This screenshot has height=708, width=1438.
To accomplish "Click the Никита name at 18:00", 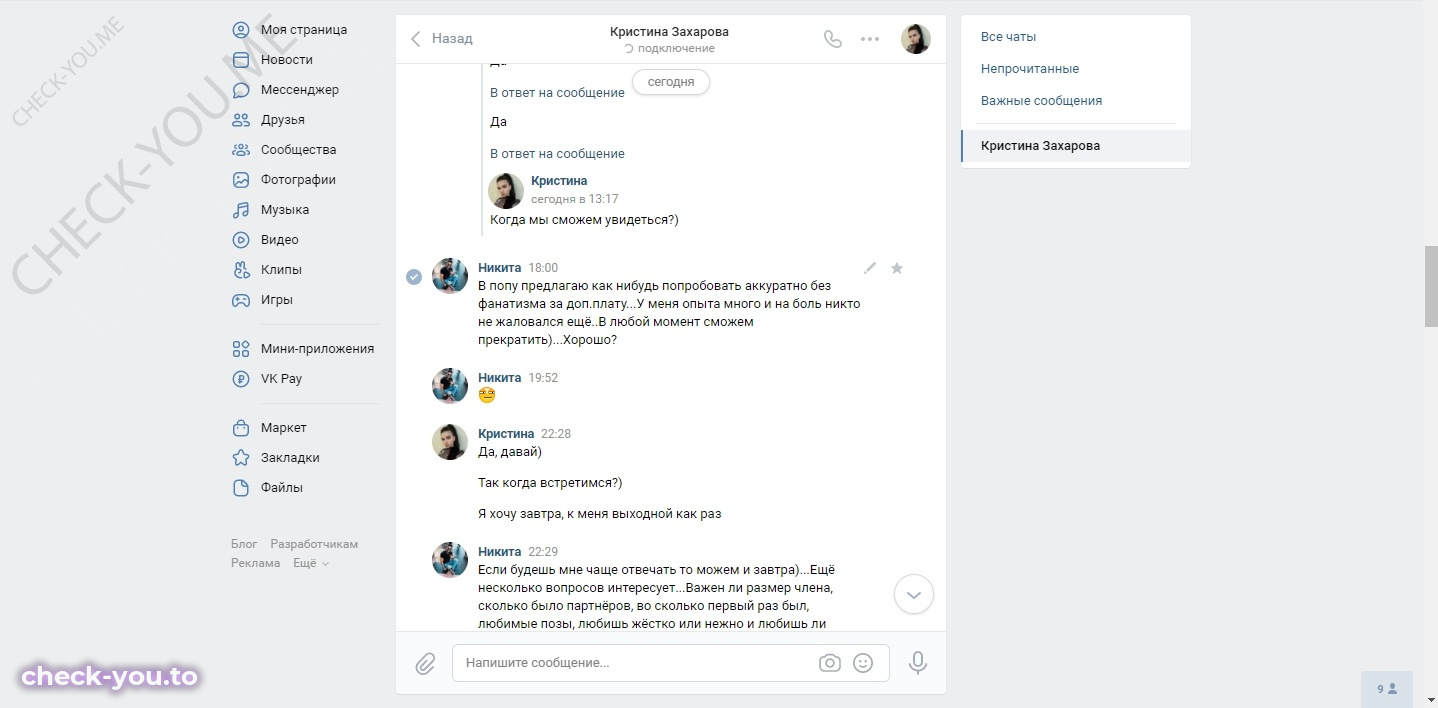I will tap(499, 268).
